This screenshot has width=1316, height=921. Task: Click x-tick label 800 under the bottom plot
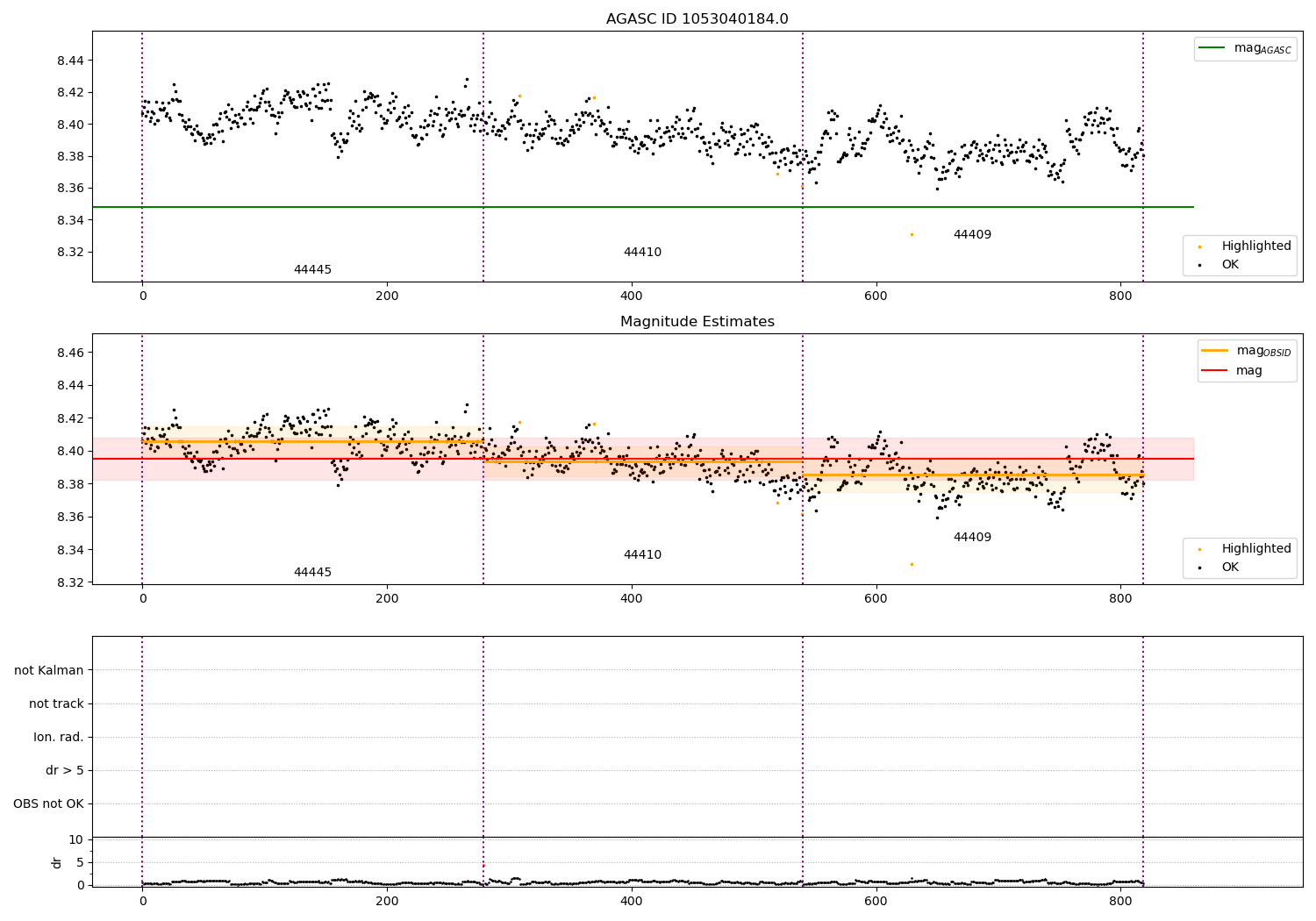click(1119, 901)
